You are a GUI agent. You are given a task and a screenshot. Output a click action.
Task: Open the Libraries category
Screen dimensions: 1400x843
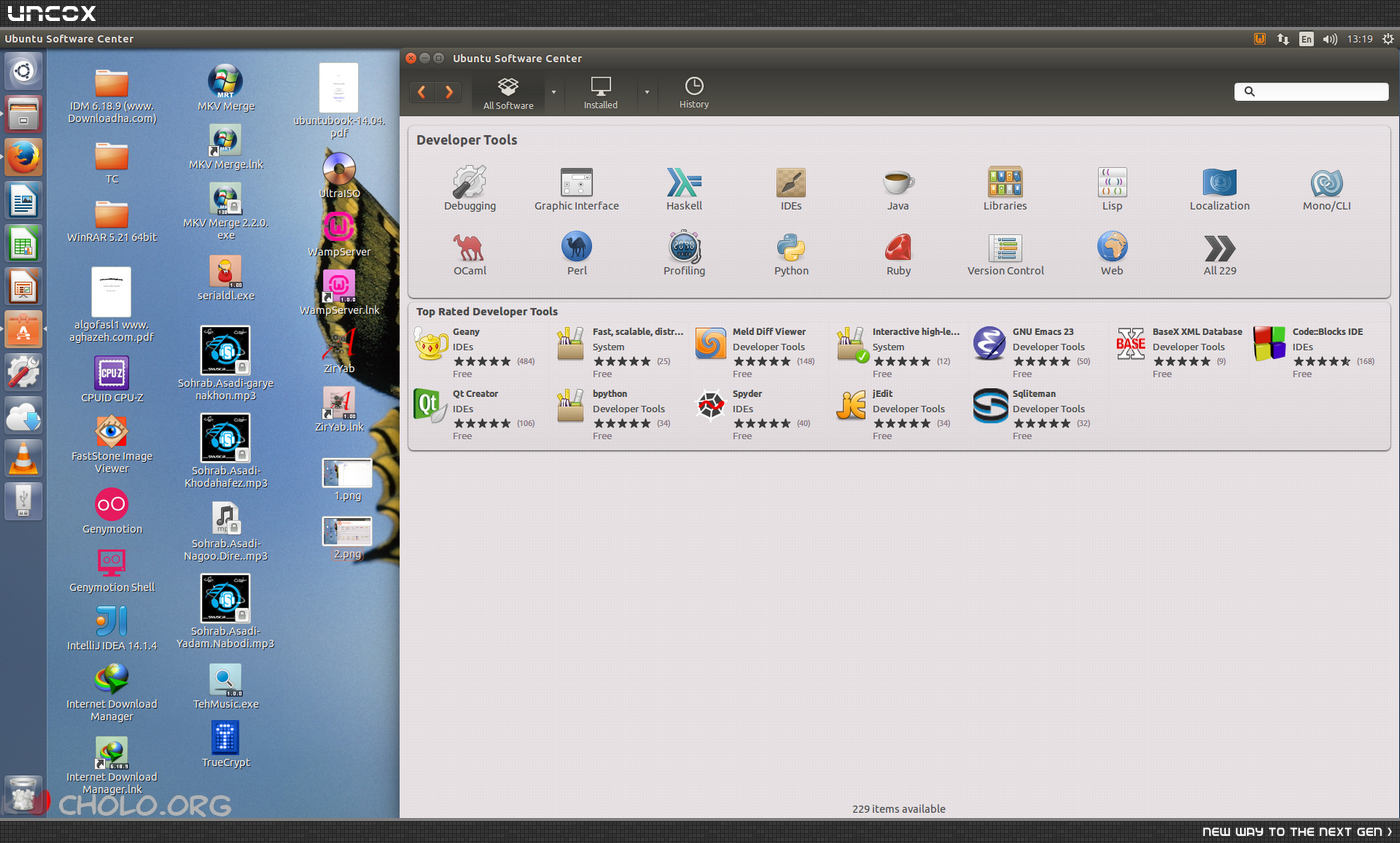pos(1005,189)
